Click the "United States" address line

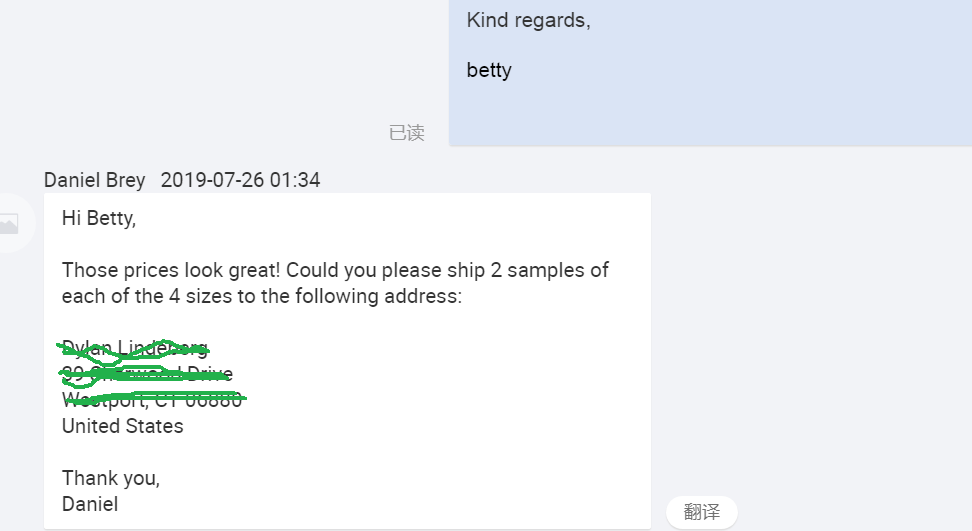(x=123, y=426)
